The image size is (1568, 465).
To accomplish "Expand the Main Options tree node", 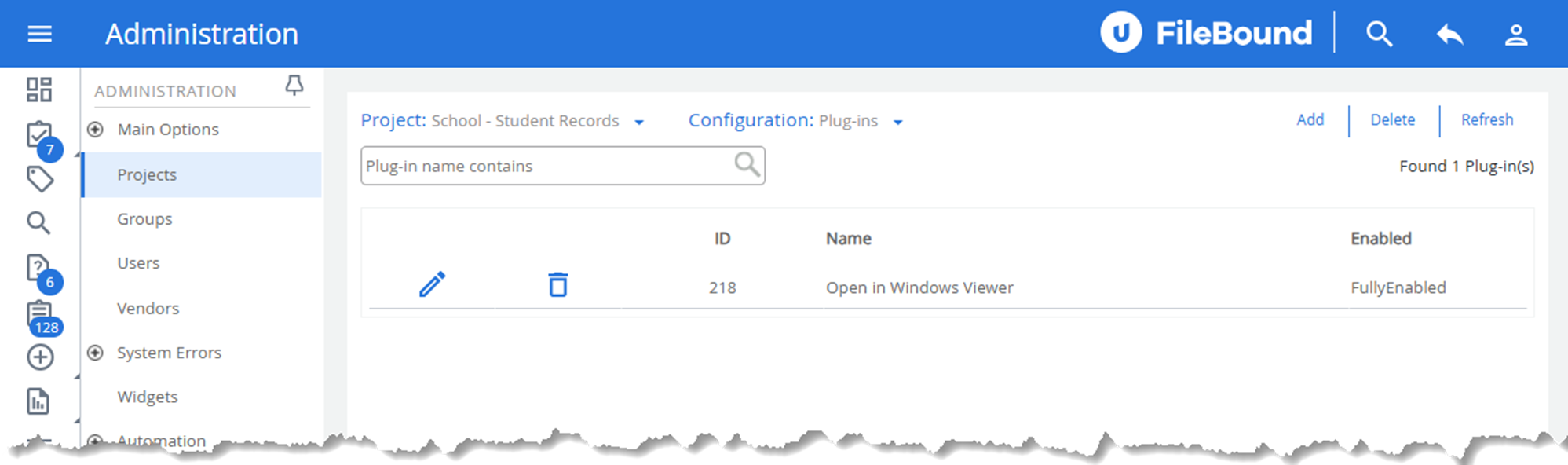I will click(95, 130).
